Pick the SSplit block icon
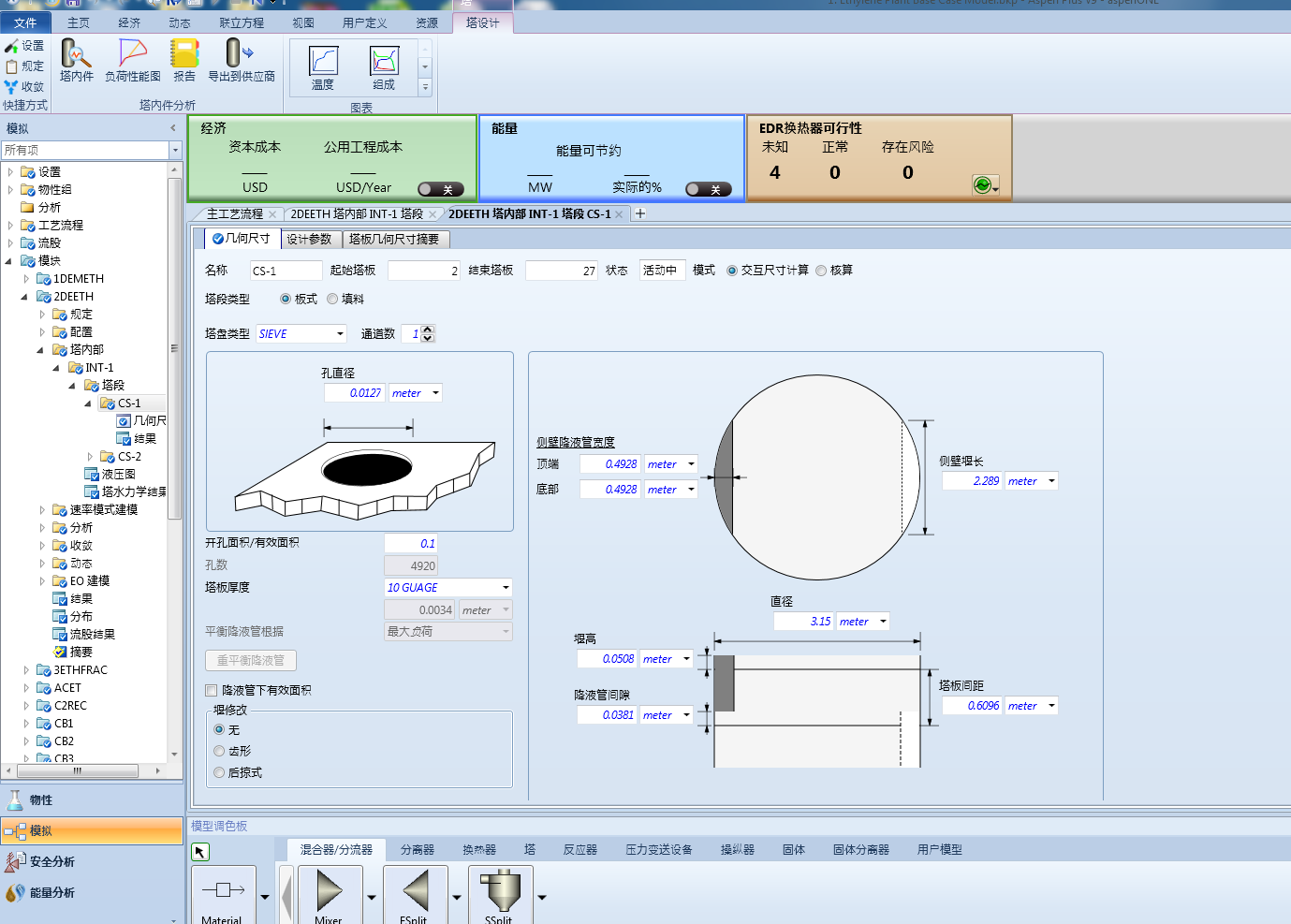This screenshot has height=924, width=1291. click(500, 896)
